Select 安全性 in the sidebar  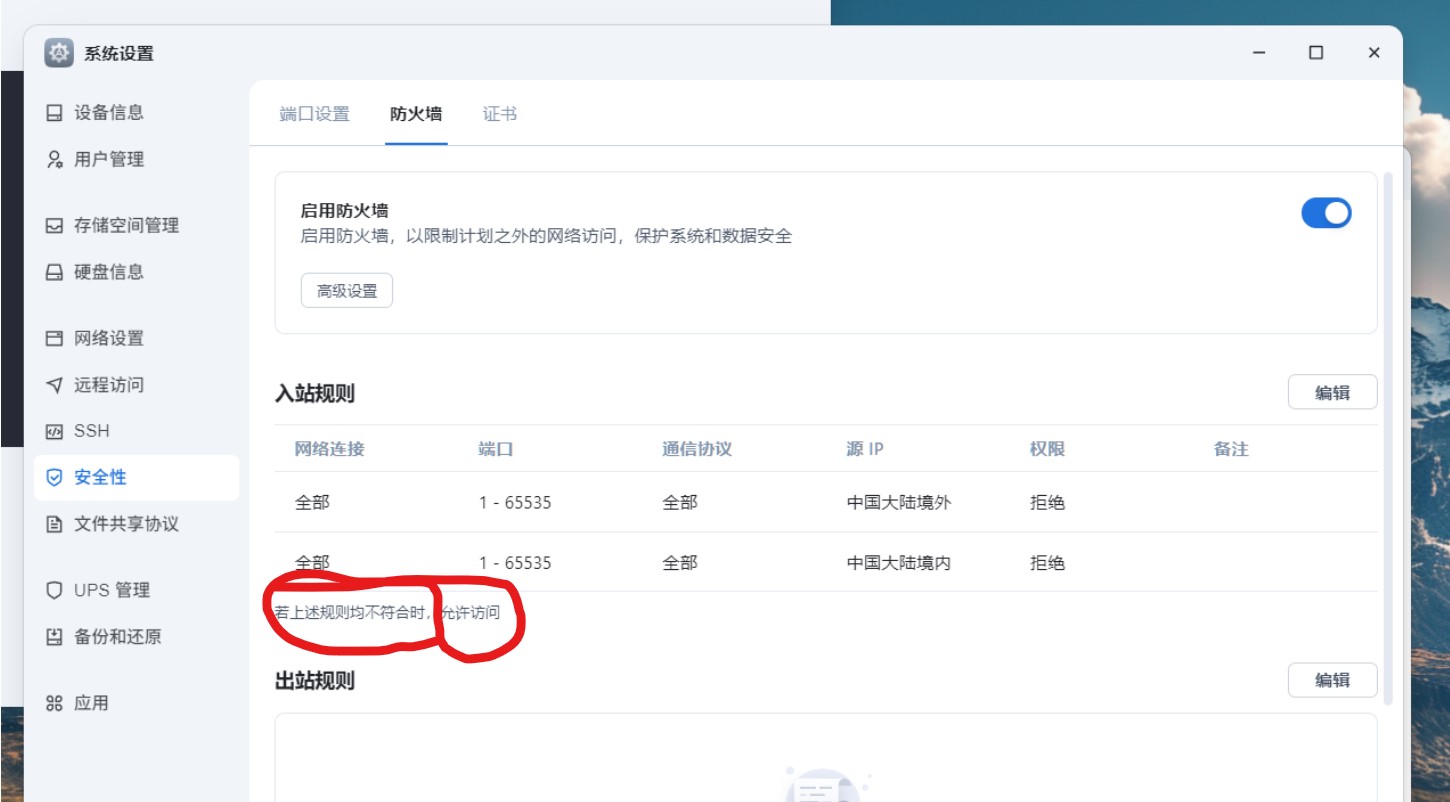136,478
